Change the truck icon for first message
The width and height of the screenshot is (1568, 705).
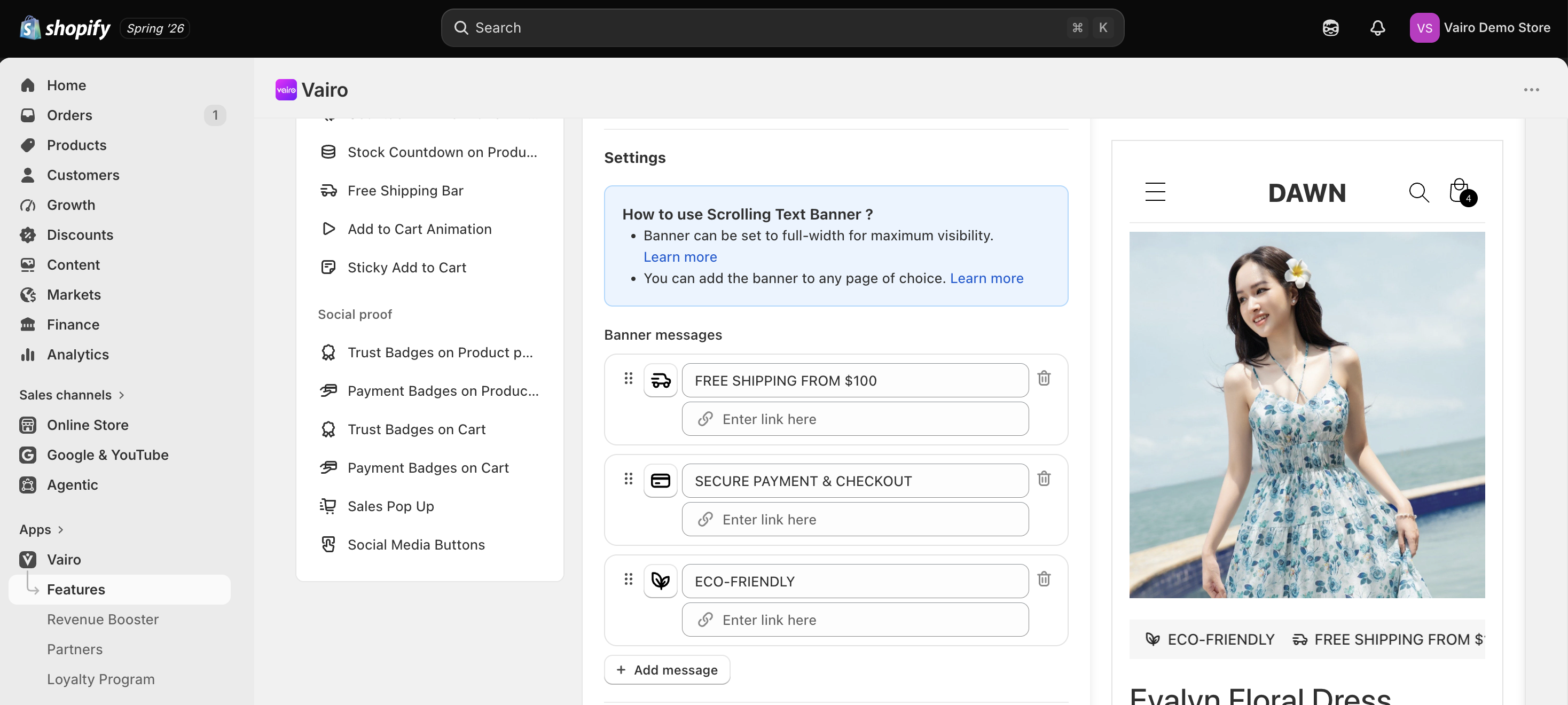click(661, 380)
